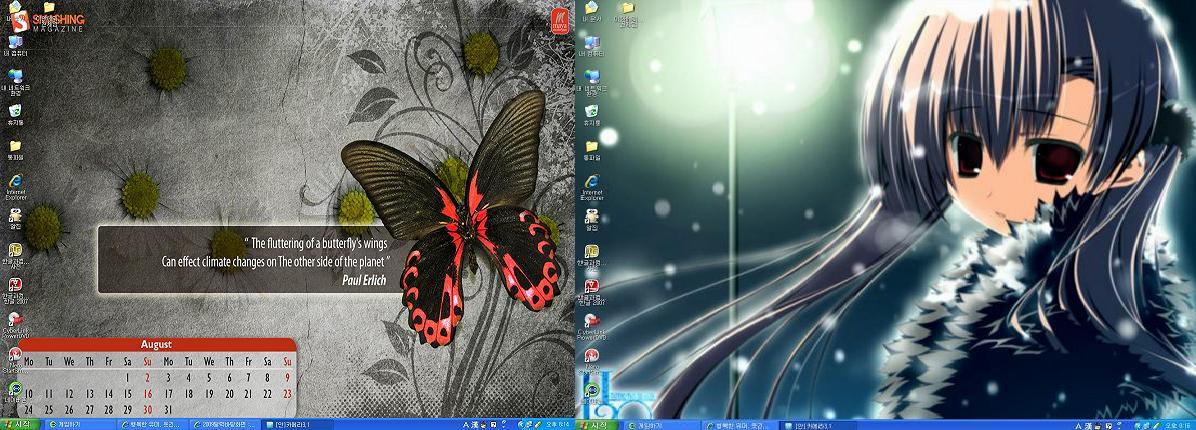Screen dimensions: 1196x430
Task: Switch to [인]카페리3.1 taskbar window on anime desktop
Action: (x=818, y=425)
